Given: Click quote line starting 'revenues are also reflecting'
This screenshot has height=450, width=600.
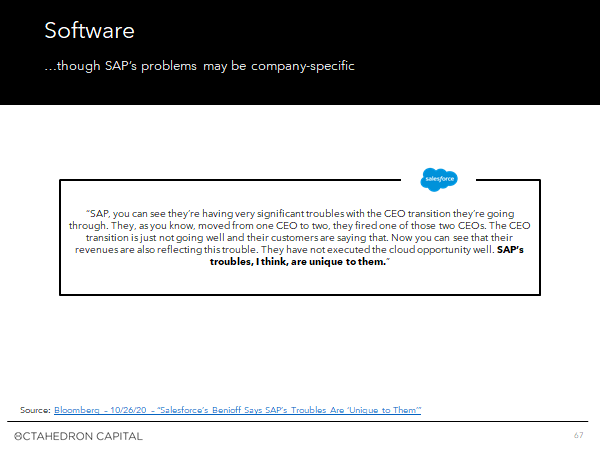Looking at the screenshot, I should tap(300, 249).
